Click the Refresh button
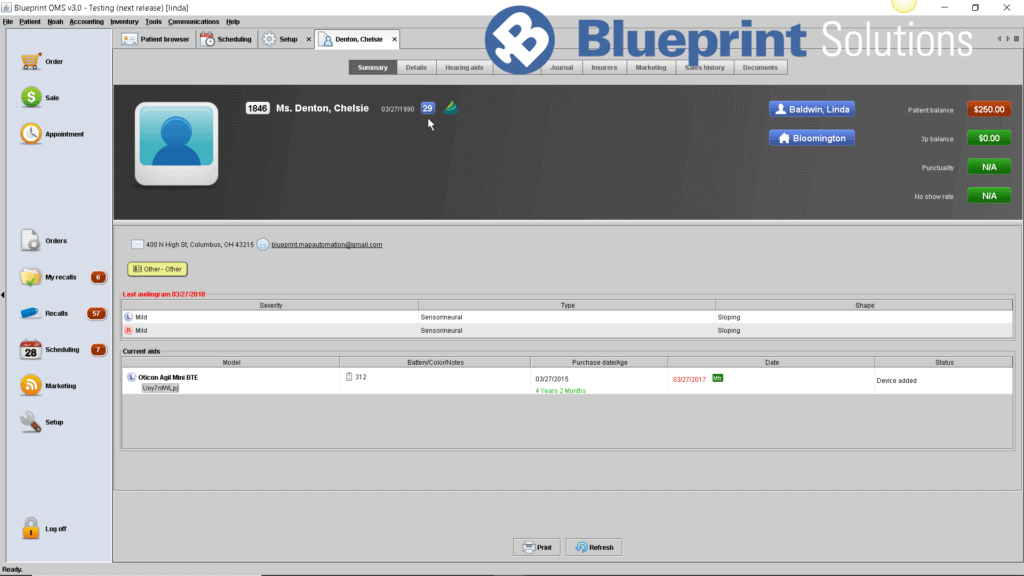This screenshot has height=576, width=1024. pyautogui.click(x=594, y=547)
